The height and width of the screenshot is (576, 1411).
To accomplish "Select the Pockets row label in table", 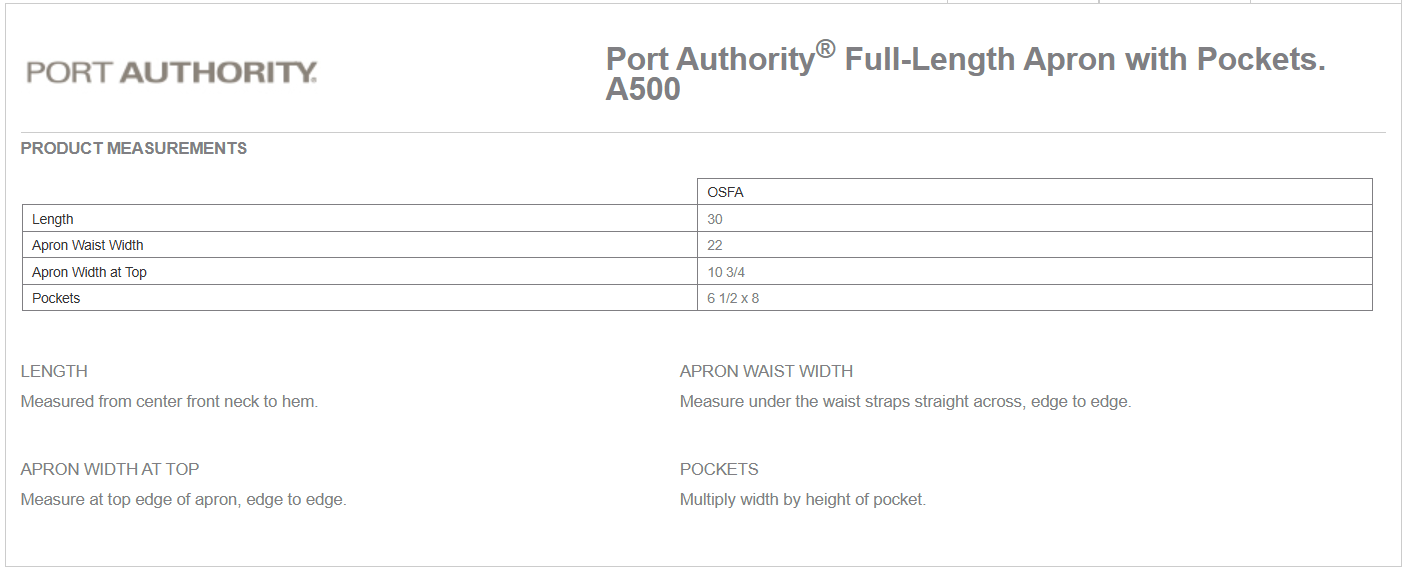I will pos(56,298).
